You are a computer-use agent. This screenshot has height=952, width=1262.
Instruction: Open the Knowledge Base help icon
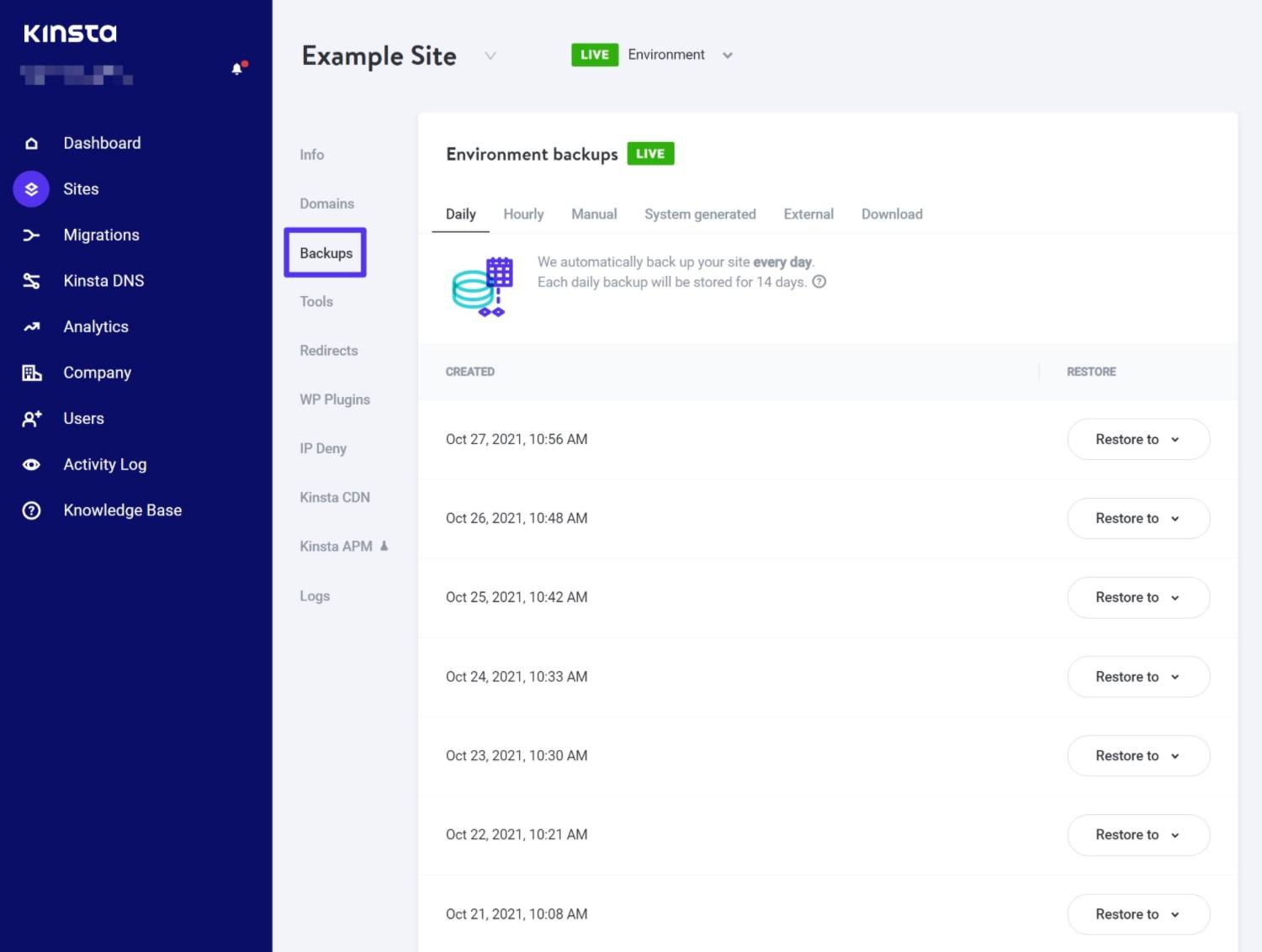click(31, 510)
